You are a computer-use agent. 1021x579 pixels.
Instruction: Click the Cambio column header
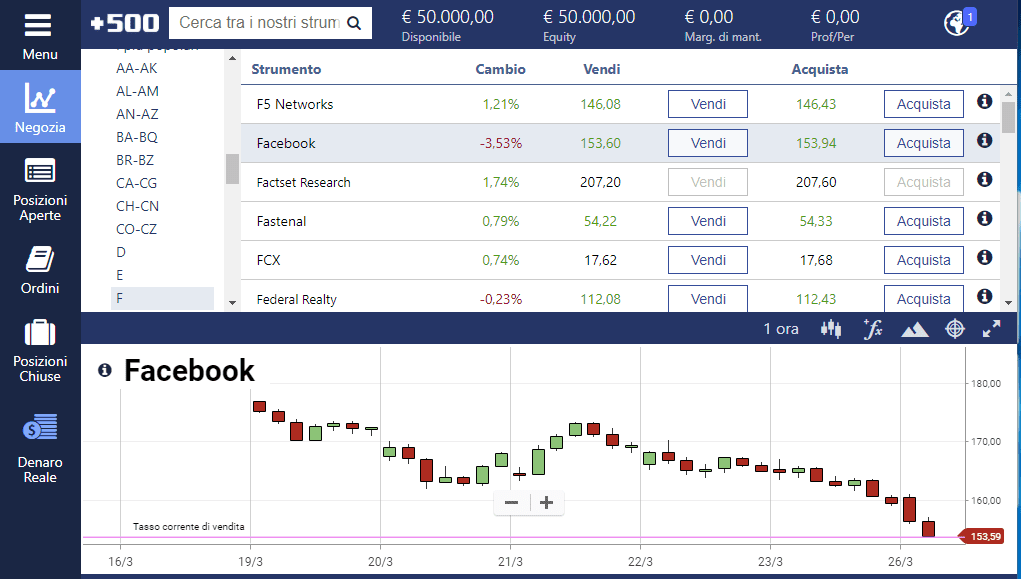[x=500, y=69]
